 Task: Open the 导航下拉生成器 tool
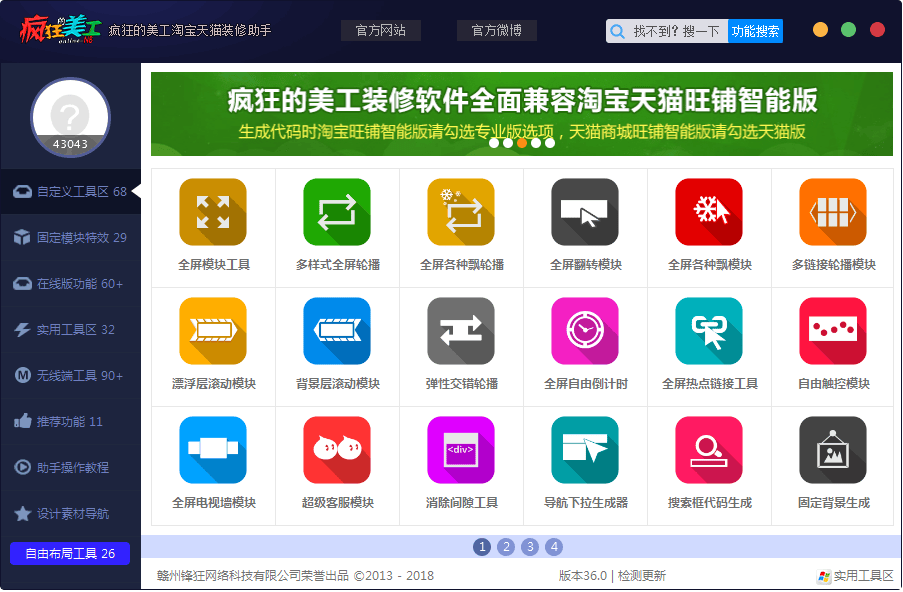pos(585,450)
